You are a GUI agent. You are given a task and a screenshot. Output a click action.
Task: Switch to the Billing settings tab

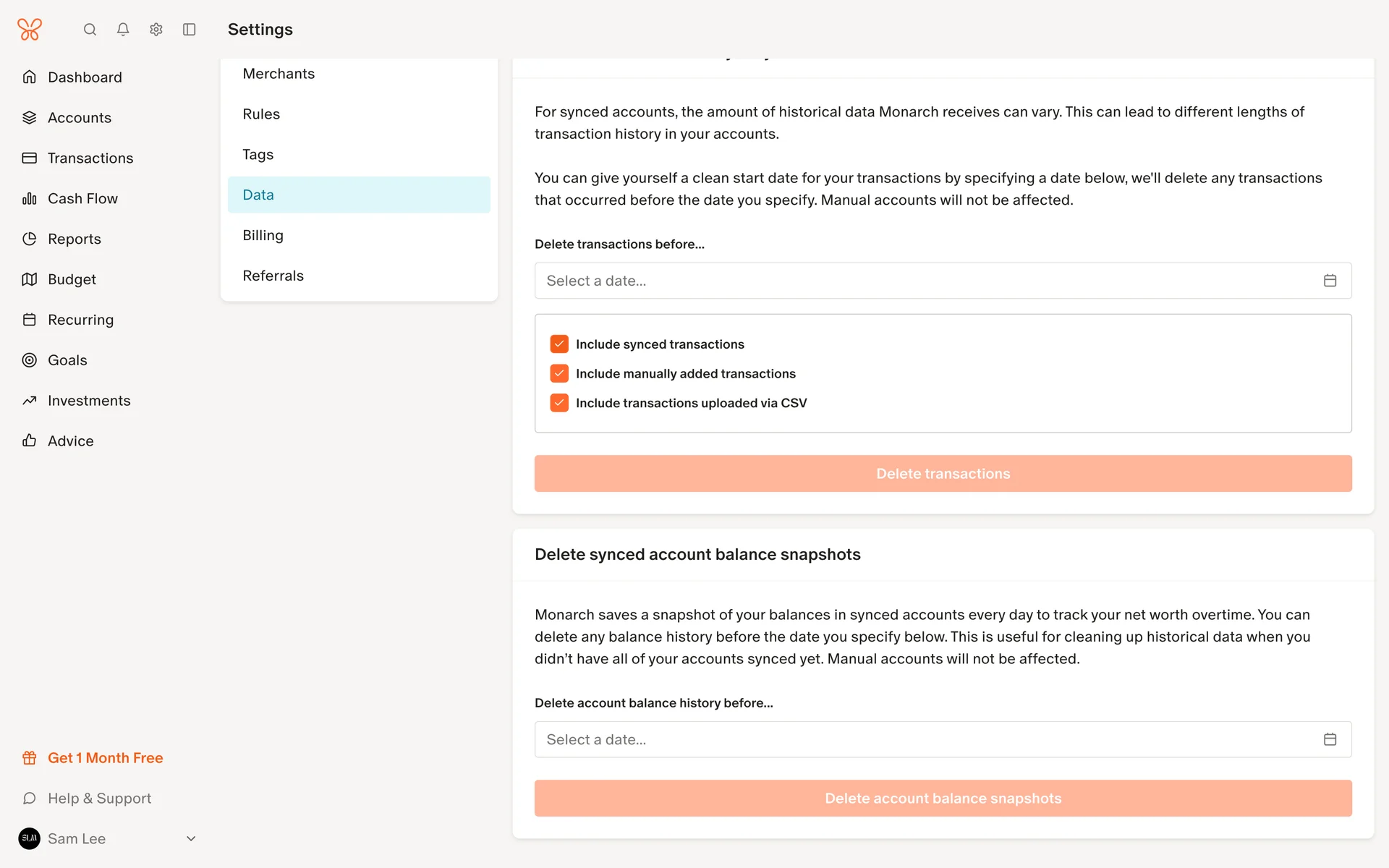point(263,235)
